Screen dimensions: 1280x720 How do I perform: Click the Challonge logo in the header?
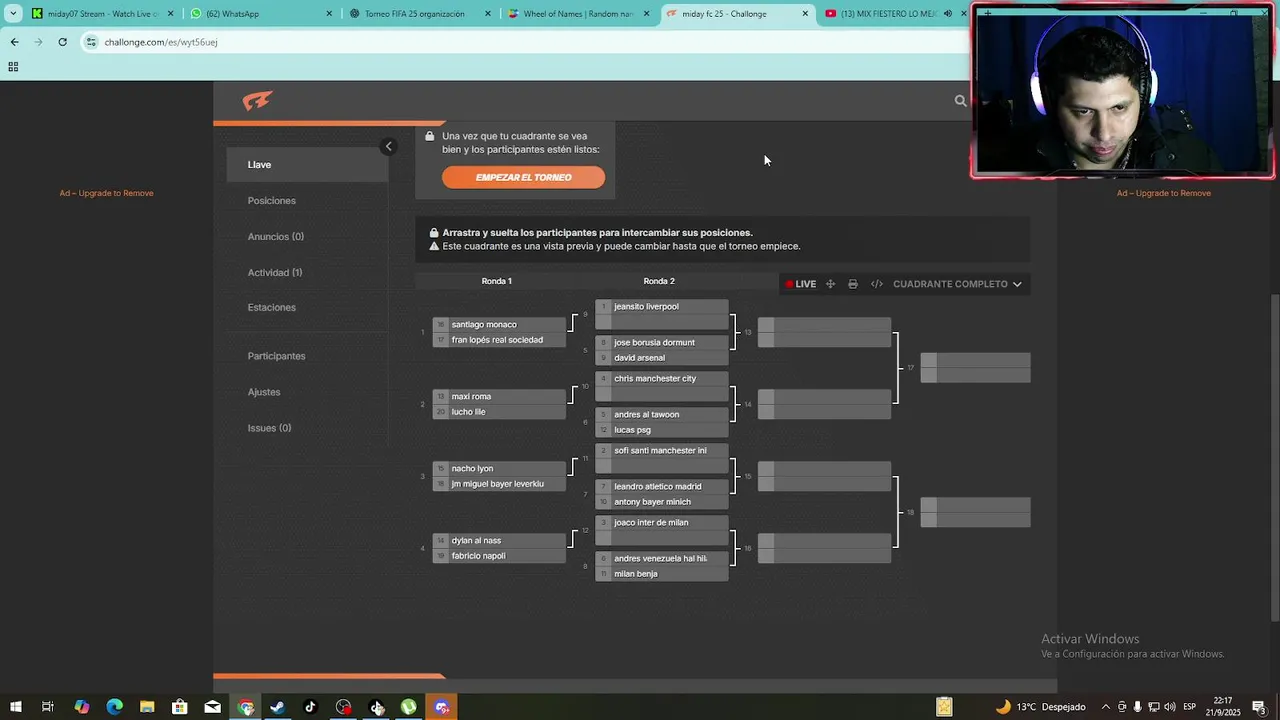tap(257, 101)
